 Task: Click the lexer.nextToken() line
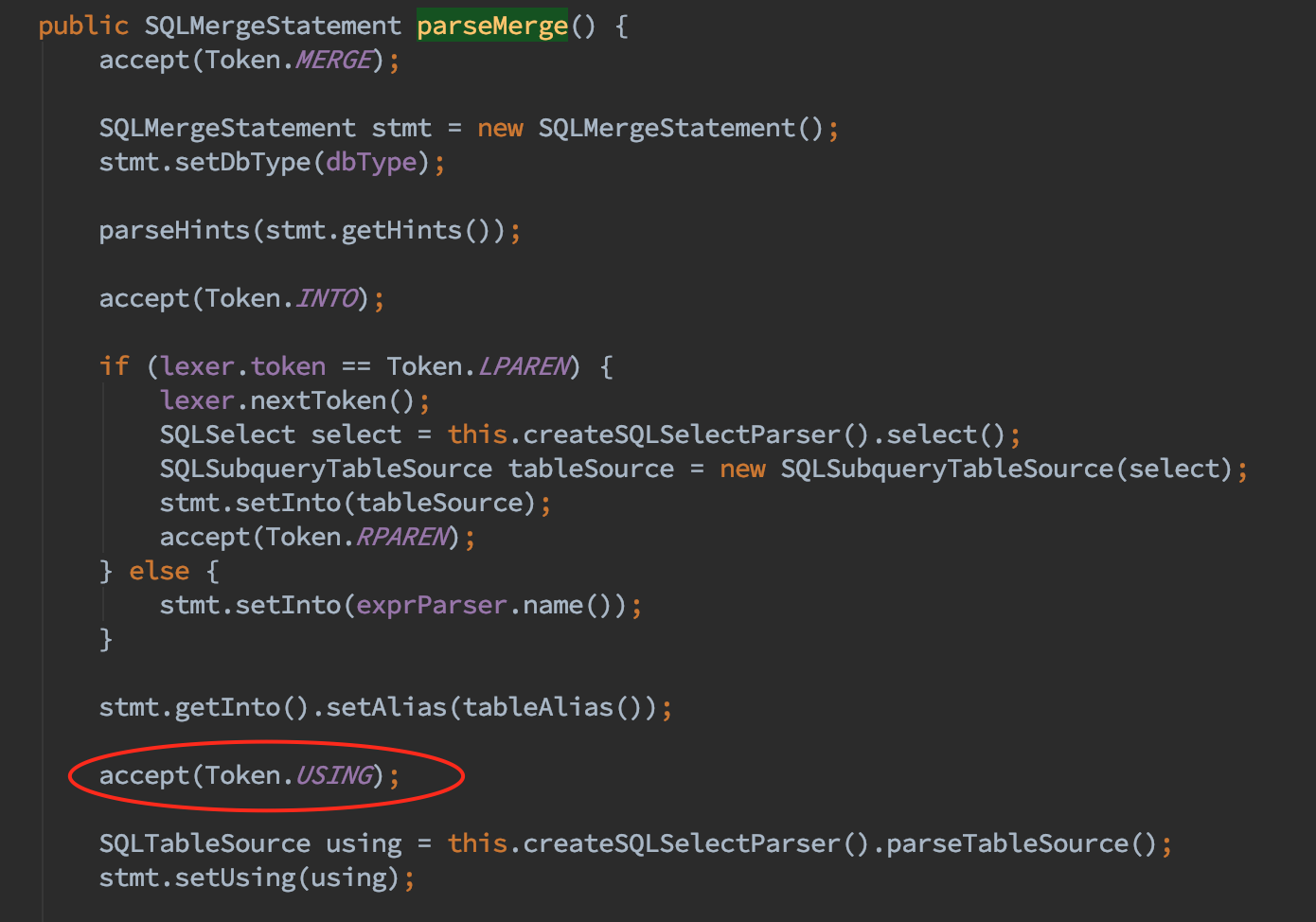[x=294, y=401]
